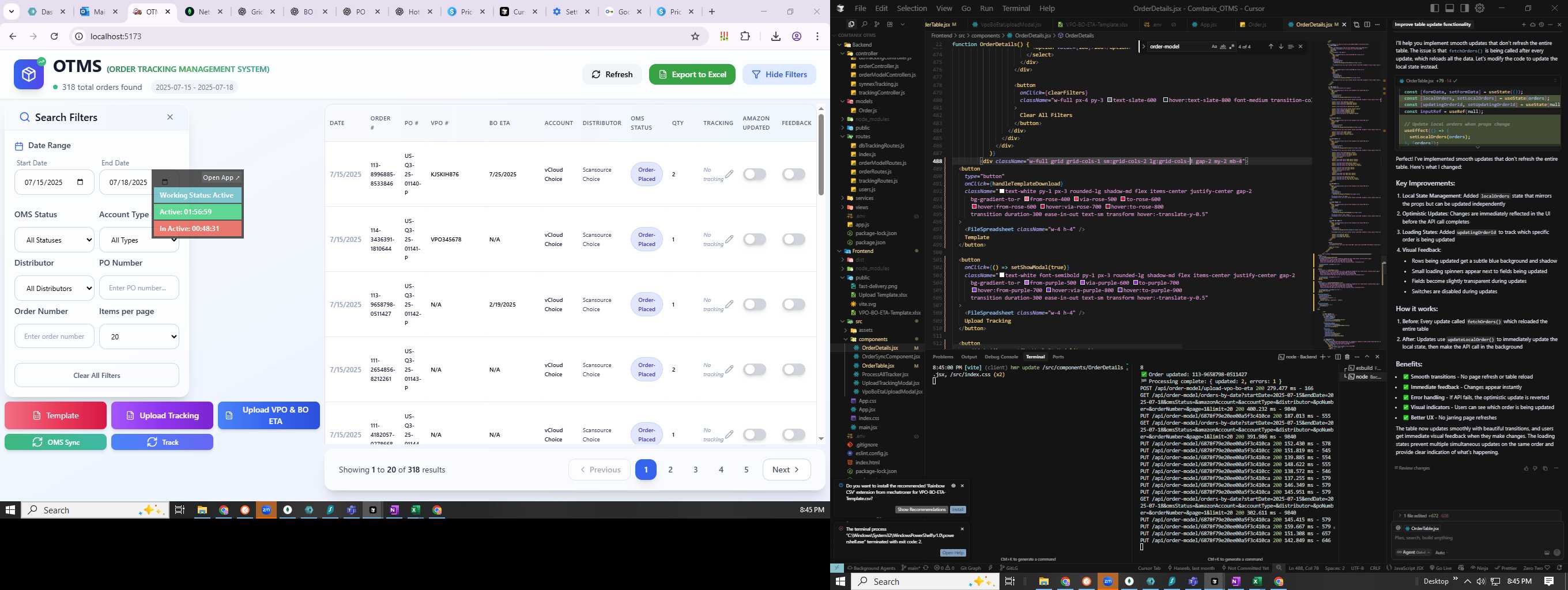The height and width of the screenshot is (590, 1568).
Task: Click Hide Filters button
Action: pos(779,74)
